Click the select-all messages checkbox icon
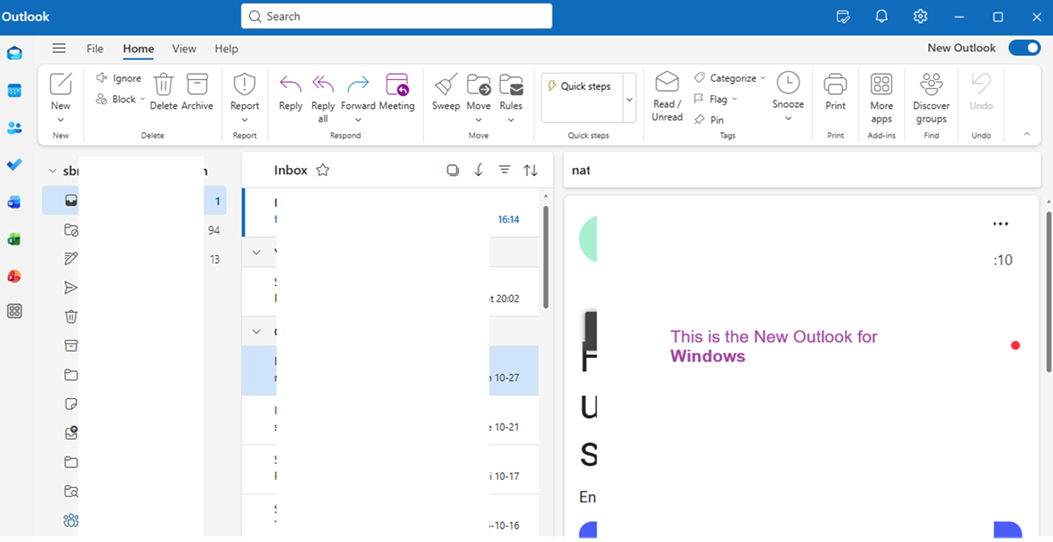Image resolution: width=1053 pixels, height=542 pixels. tap(453, 171)
